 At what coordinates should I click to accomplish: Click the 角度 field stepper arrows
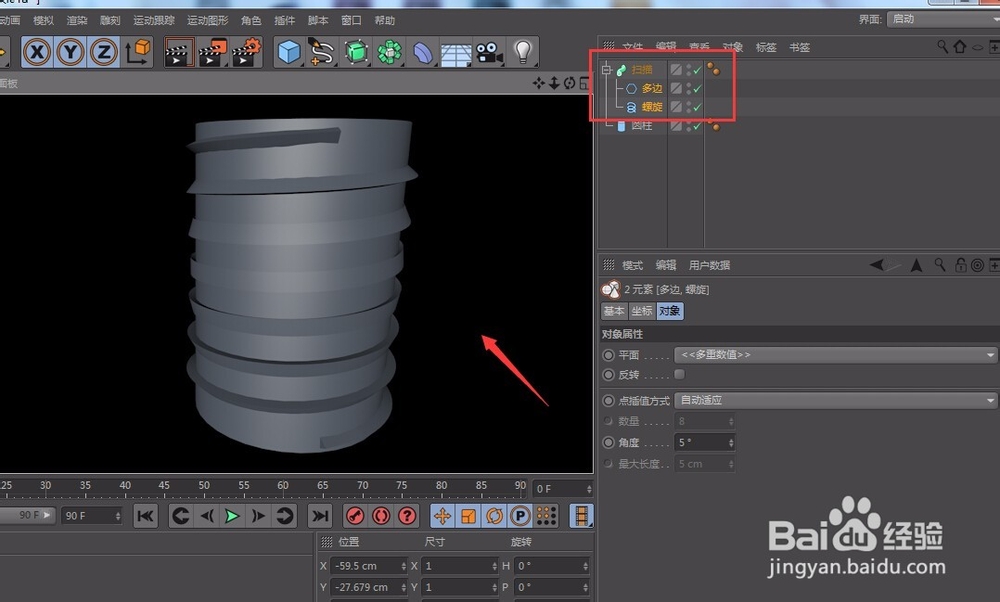(731, 442)
